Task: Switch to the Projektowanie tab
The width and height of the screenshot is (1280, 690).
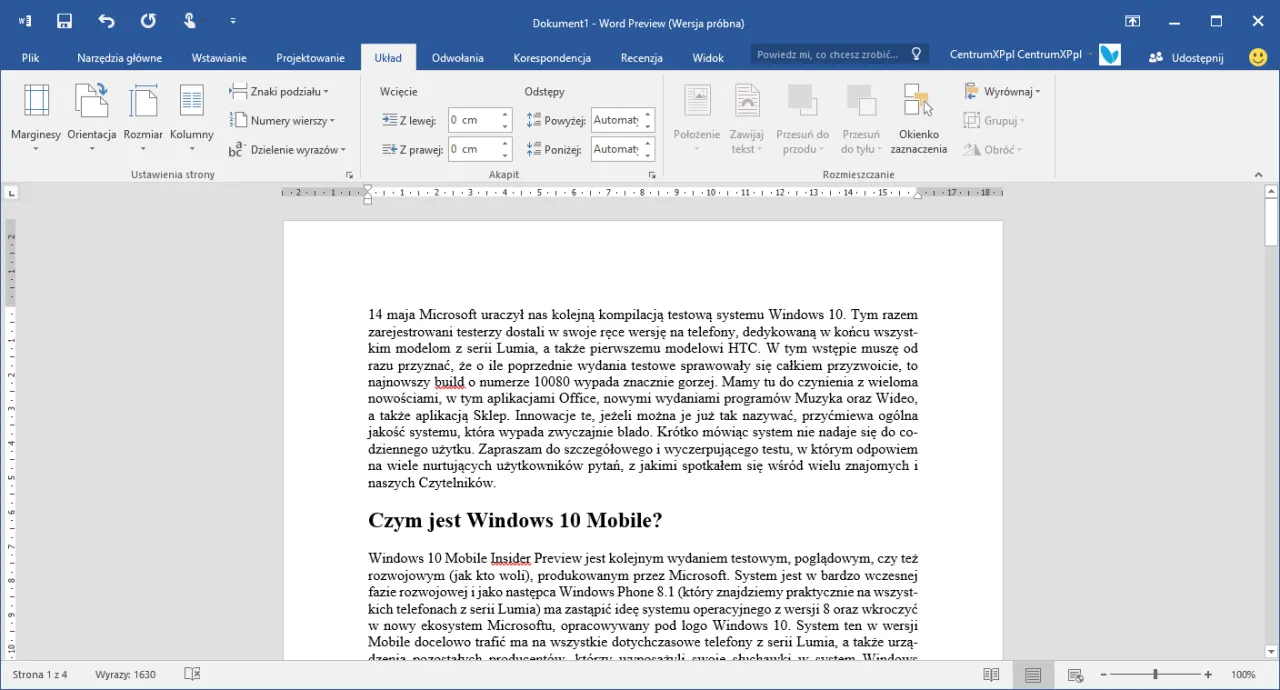Action: pos(310,58)
